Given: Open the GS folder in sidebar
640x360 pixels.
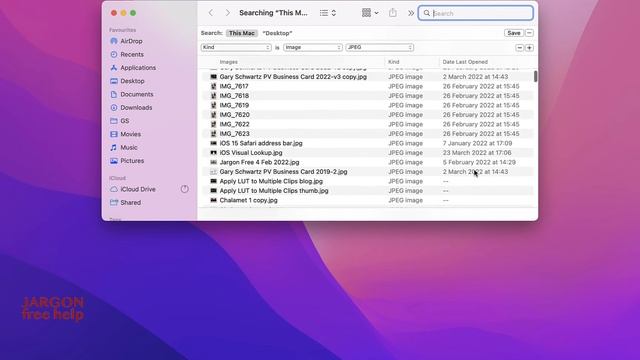Looking at the screenshot, I should pos(120,121).
